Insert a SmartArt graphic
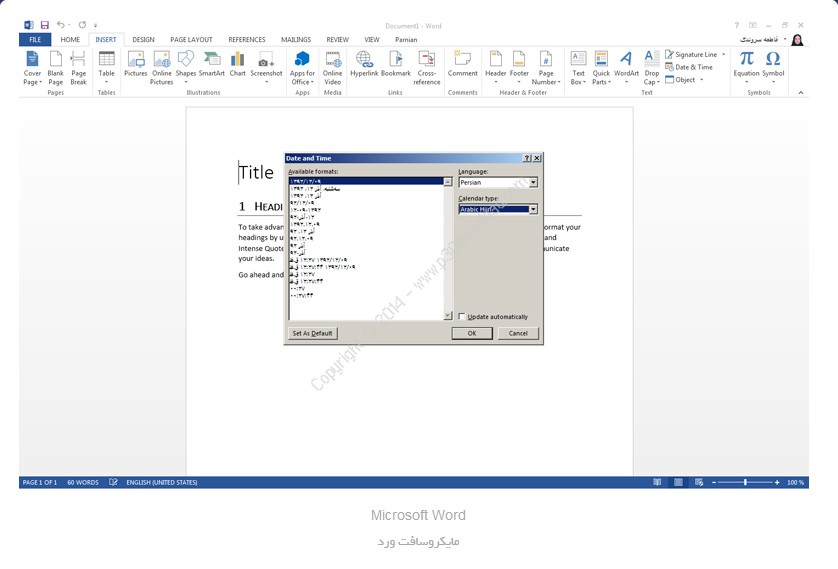The width and height of the screenshot is (838, 569). (212, 64)
